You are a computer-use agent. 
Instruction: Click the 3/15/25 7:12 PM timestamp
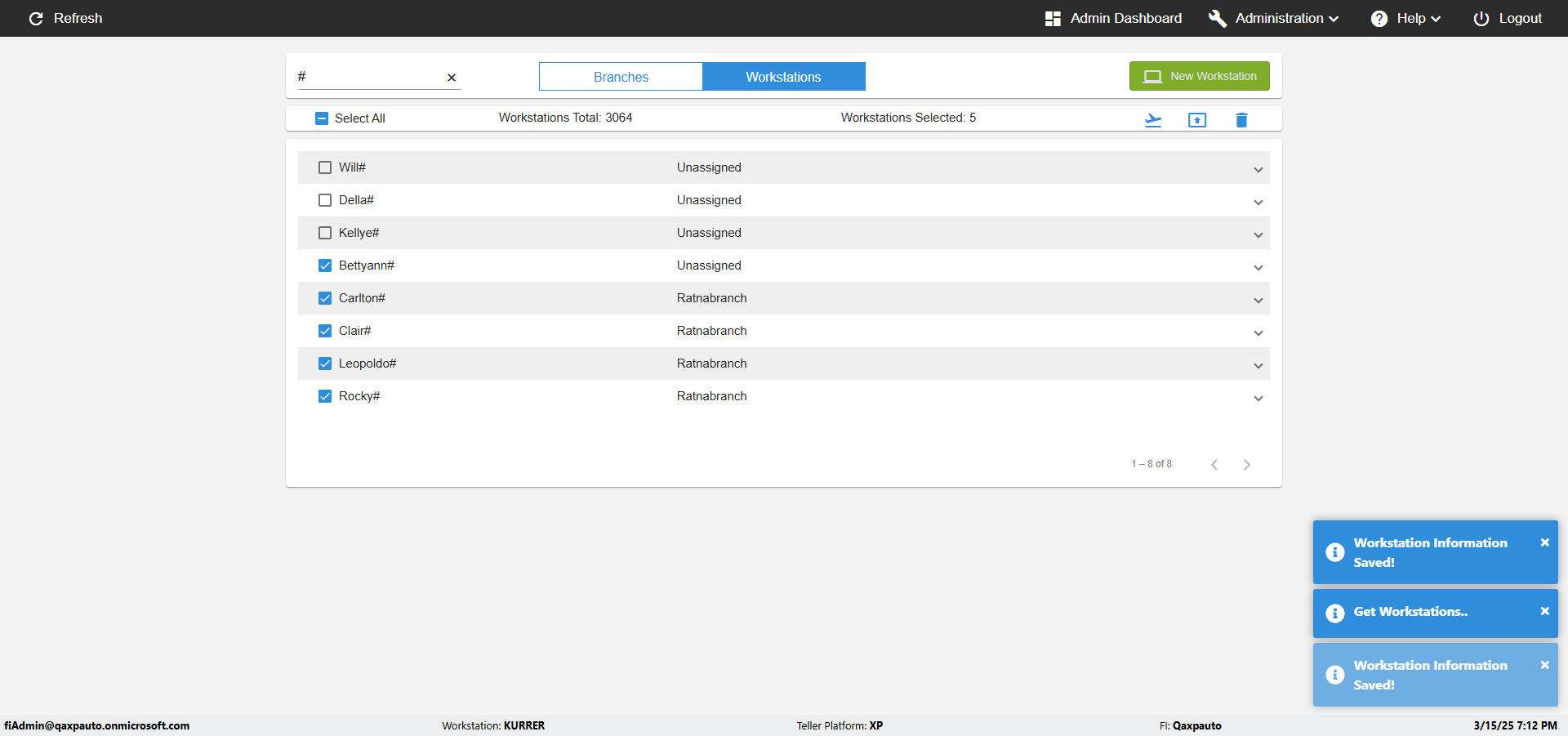1515,725
